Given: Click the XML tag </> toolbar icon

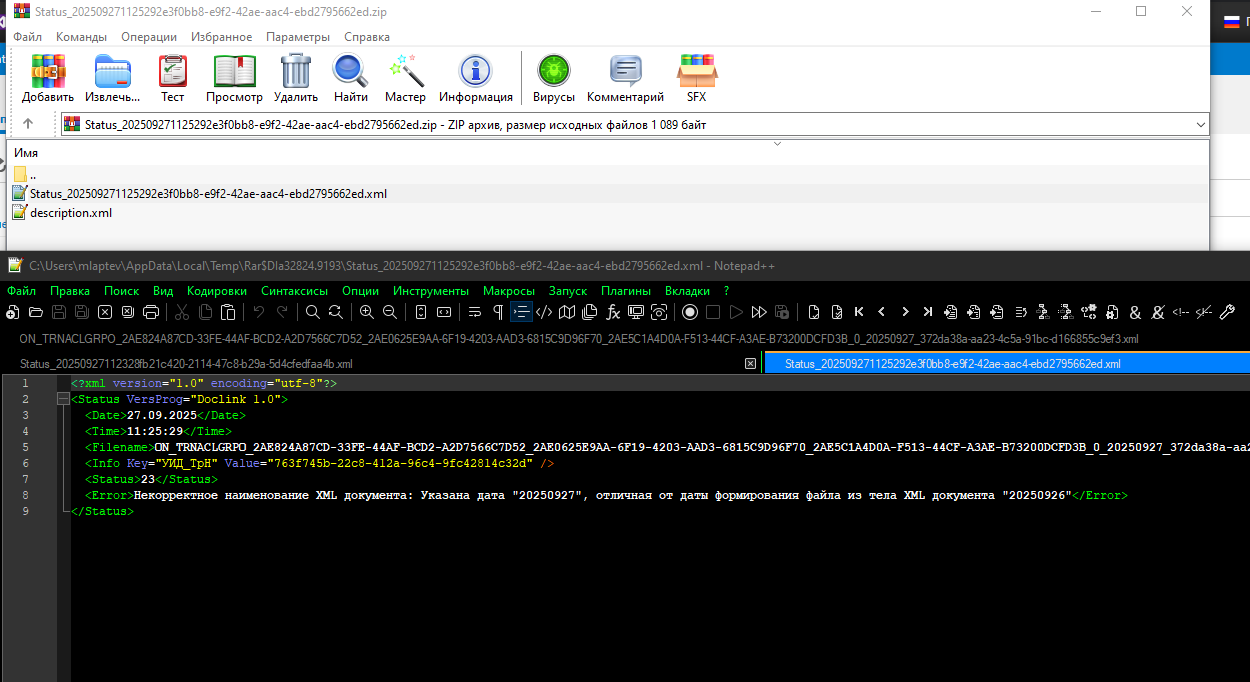Looking at the screenshot, I should click(x=544, y=312).
